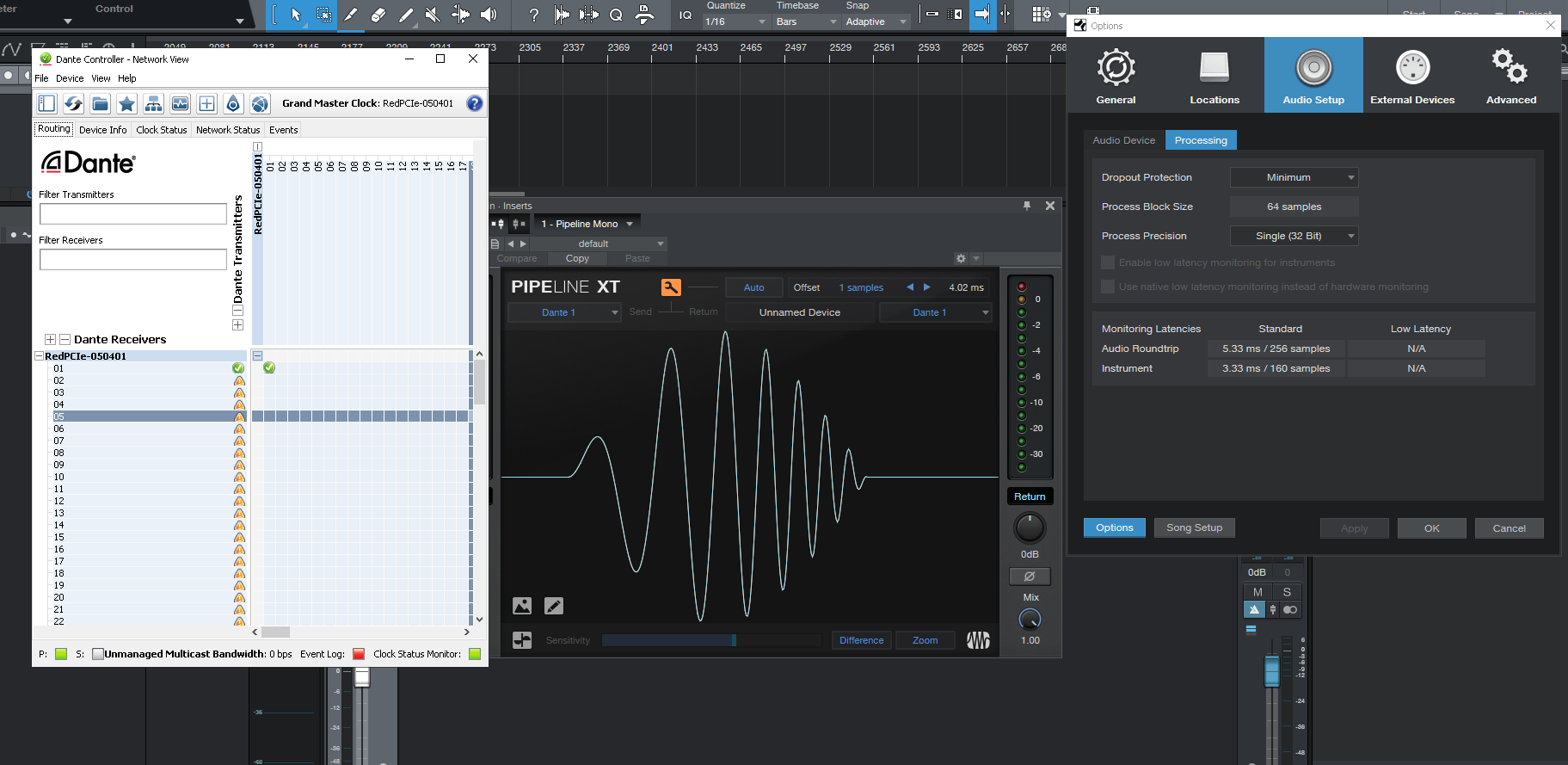The height and width of the screenshot is (765, 1568).
Task: Select the Arrow tool in DAW toolbar
Action: 296,15
